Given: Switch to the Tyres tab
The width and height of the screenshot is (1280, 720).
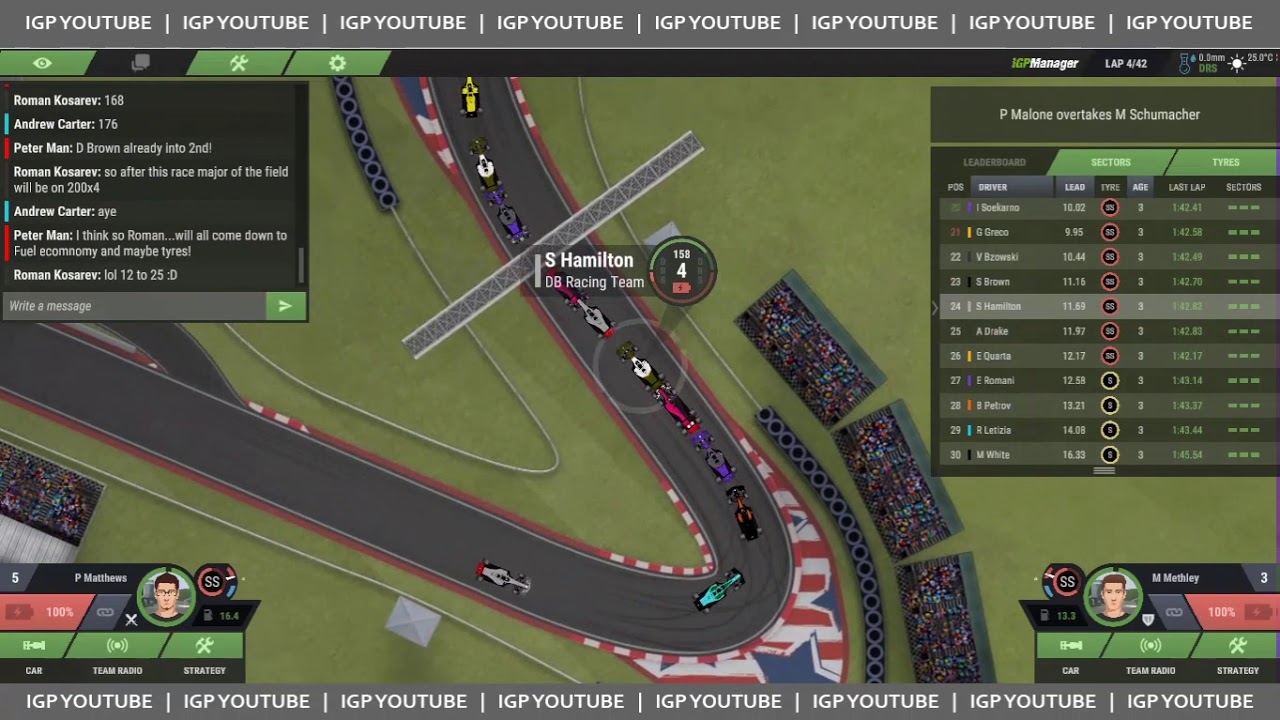Looking at the screenshot, I should coord(1225,162).
